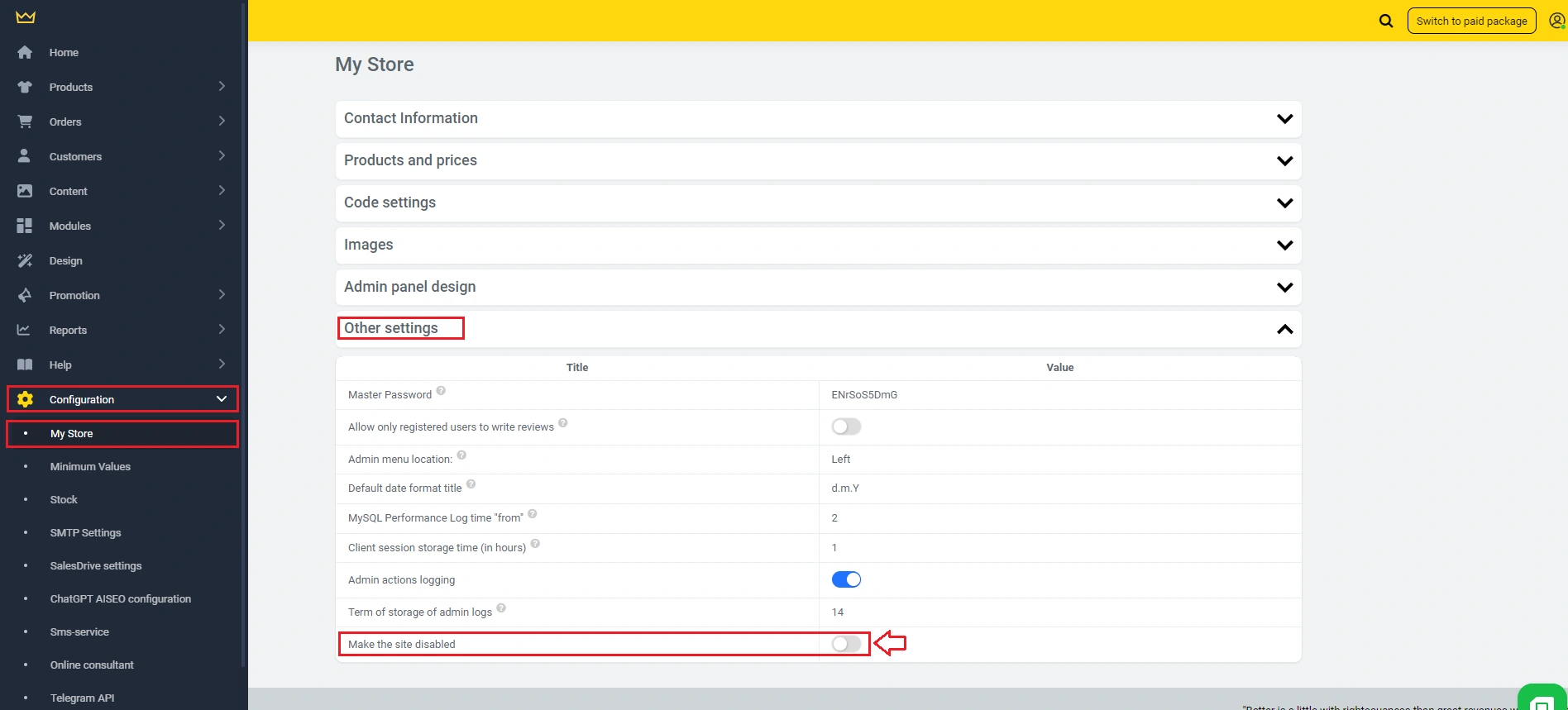Viewport: 1568px width, 710px height.
Task: Open the user account icon
Action: point(1556,21)
